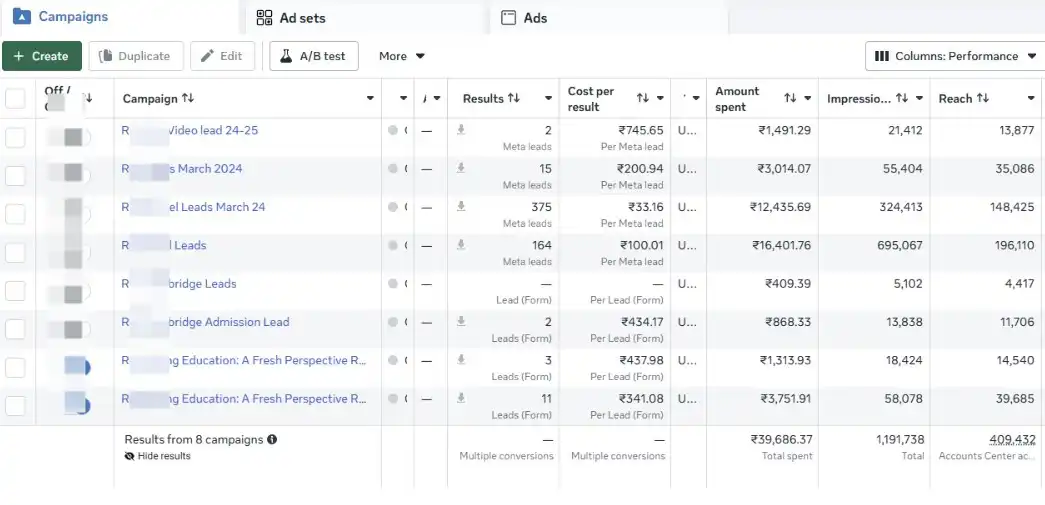This screenshot has height=505, width=1045.
Task: Open the Campaign column header dropdown arrow
Action: (x=370, y=98)
